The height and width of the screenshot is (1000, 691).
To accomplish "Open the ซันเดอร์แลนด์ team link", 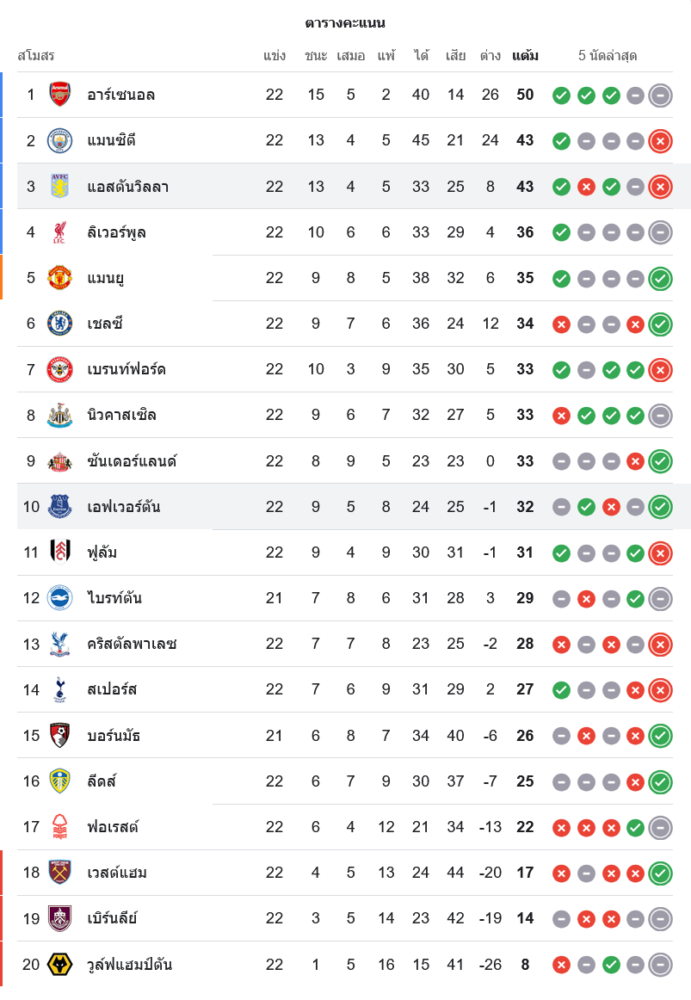I will (131, 461).
